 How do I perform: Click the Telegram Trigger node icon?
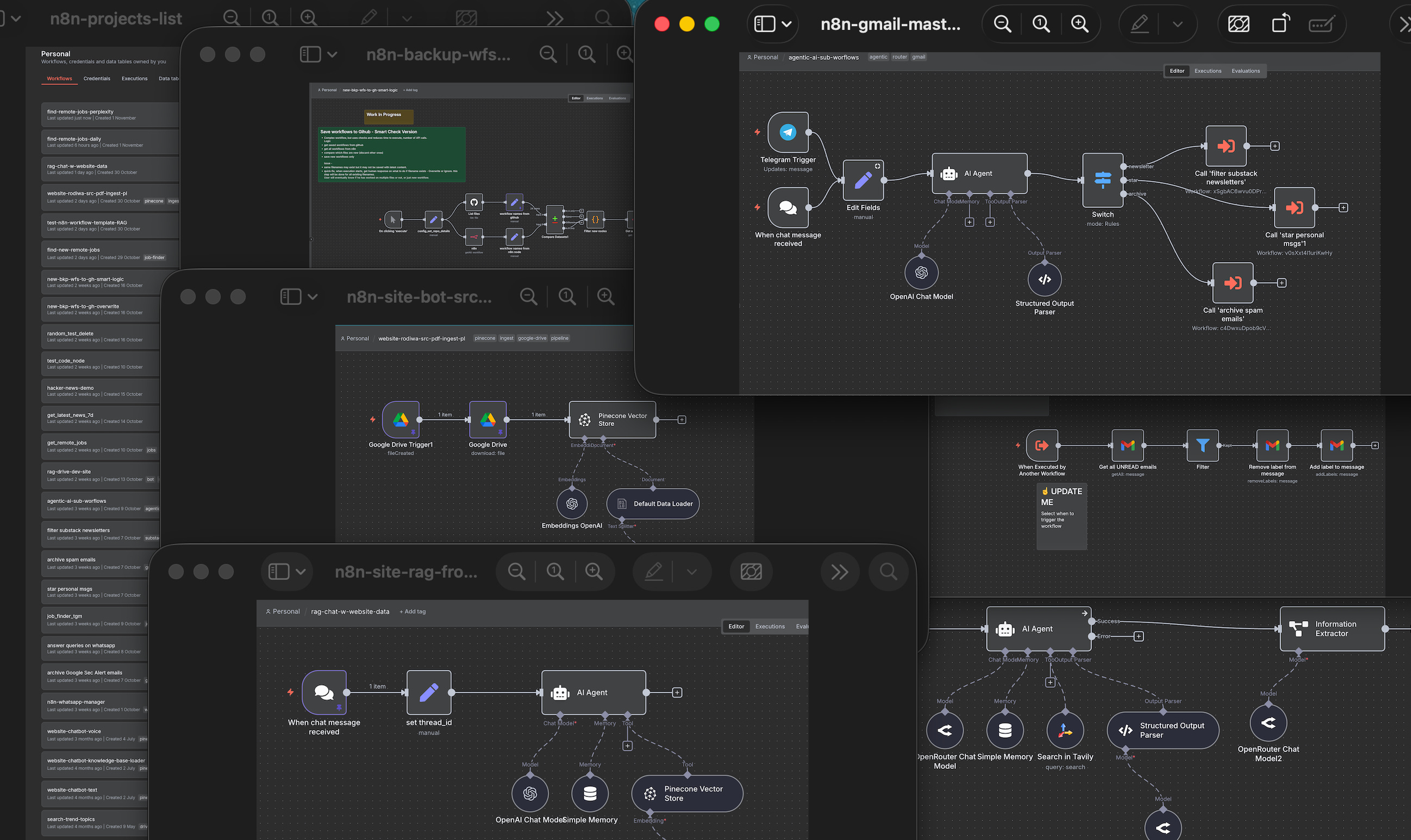(x=788, y=133)
